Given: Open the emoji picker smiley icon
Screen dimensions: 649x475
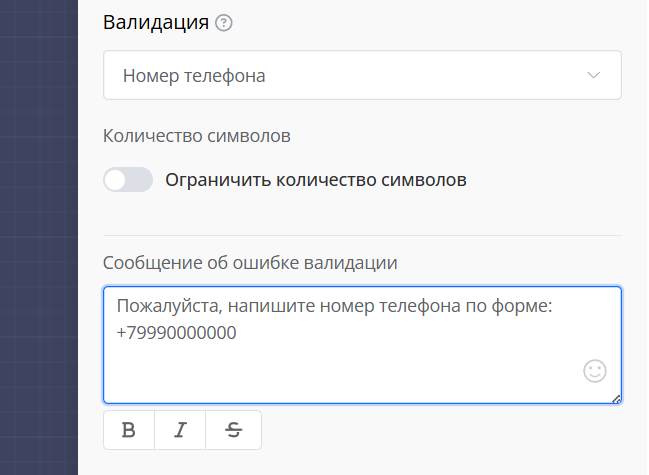Looking at the screenshot, I should [595, 372].
